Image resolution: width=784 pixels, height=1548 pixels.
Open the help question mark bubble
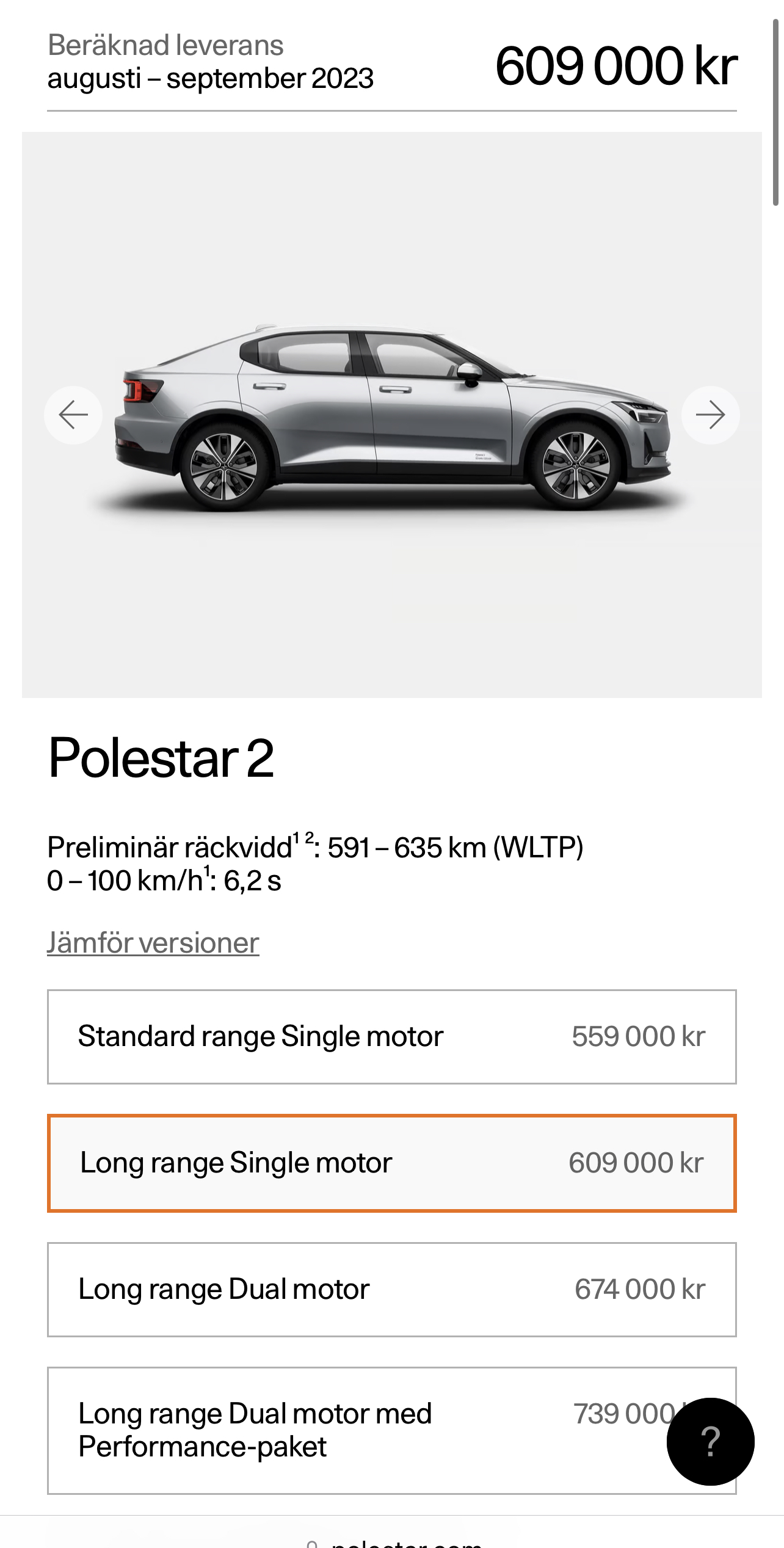711,1442
